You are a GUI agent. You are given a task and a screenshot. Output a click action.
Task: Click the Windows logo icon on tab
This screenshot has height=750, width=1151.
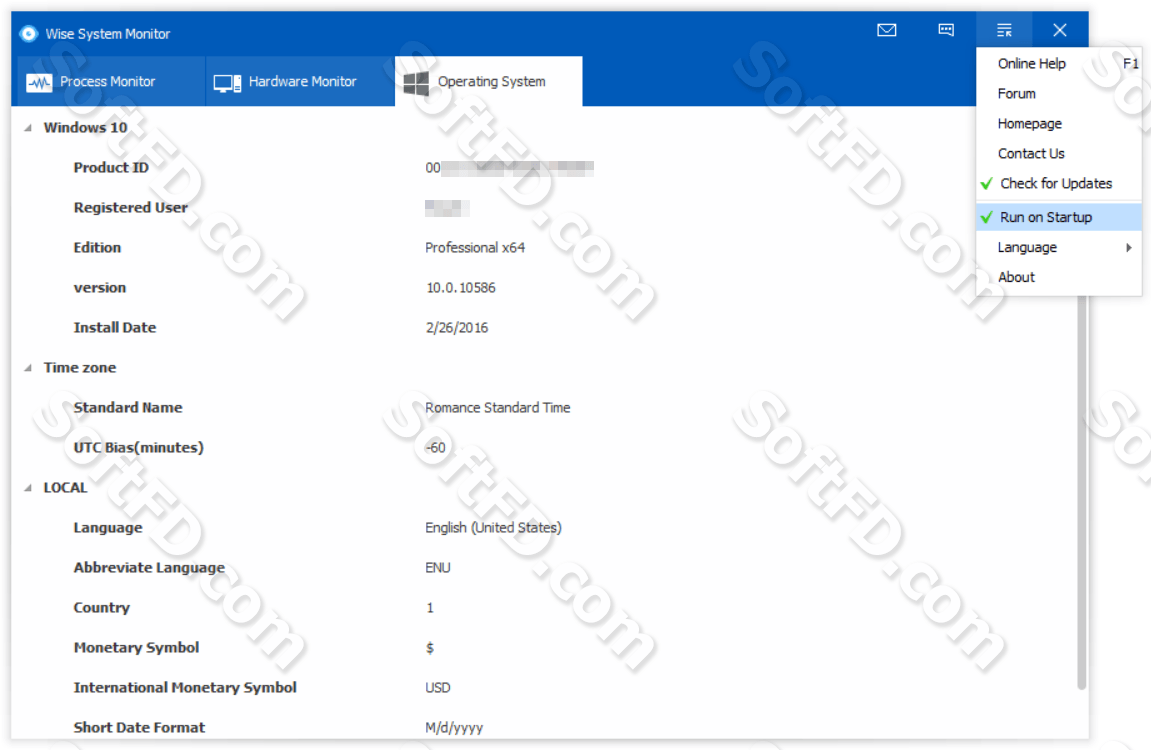(x=416, y=82)
